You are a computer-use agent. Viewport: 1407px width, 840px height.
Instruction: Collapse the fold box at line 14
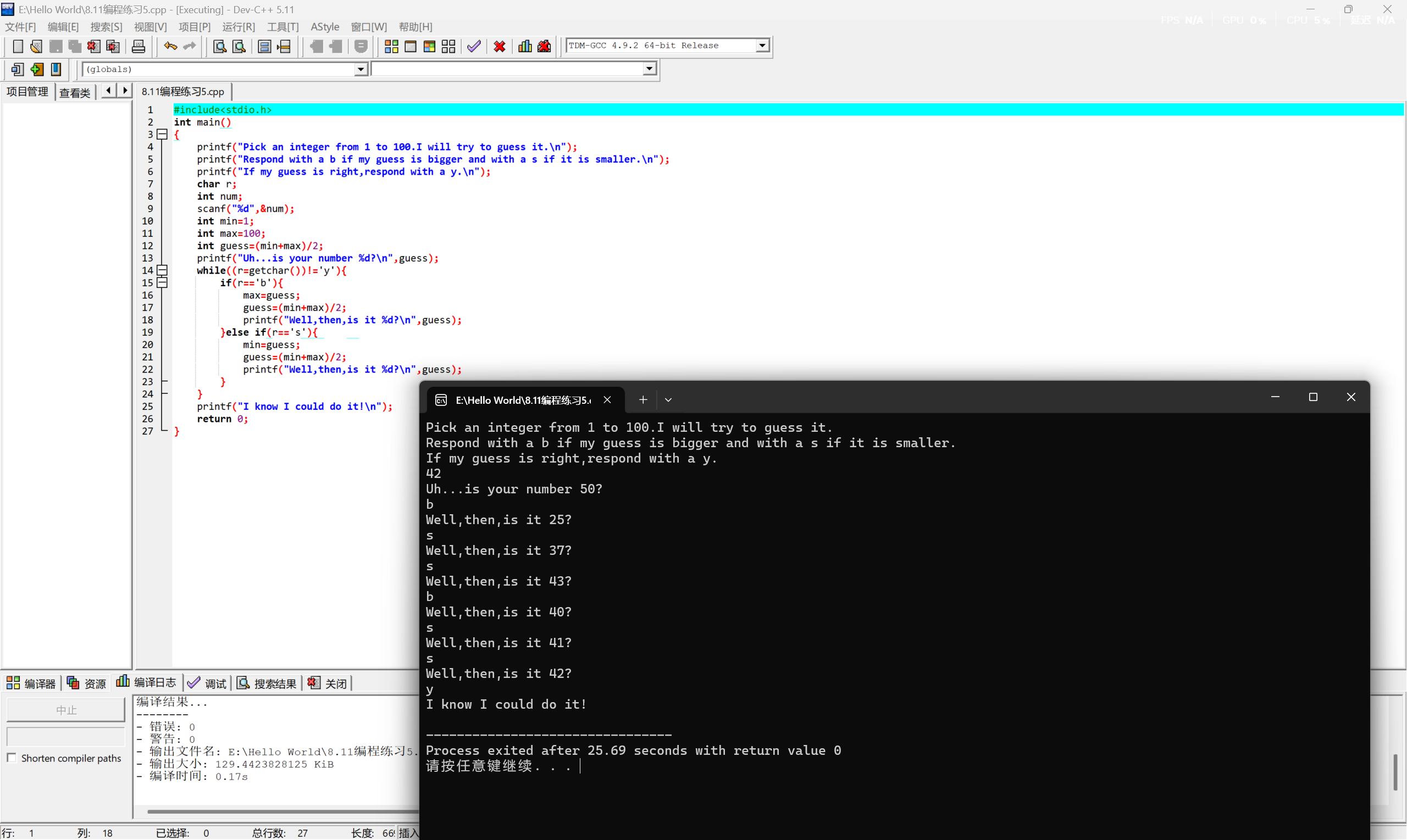[162, 270]
